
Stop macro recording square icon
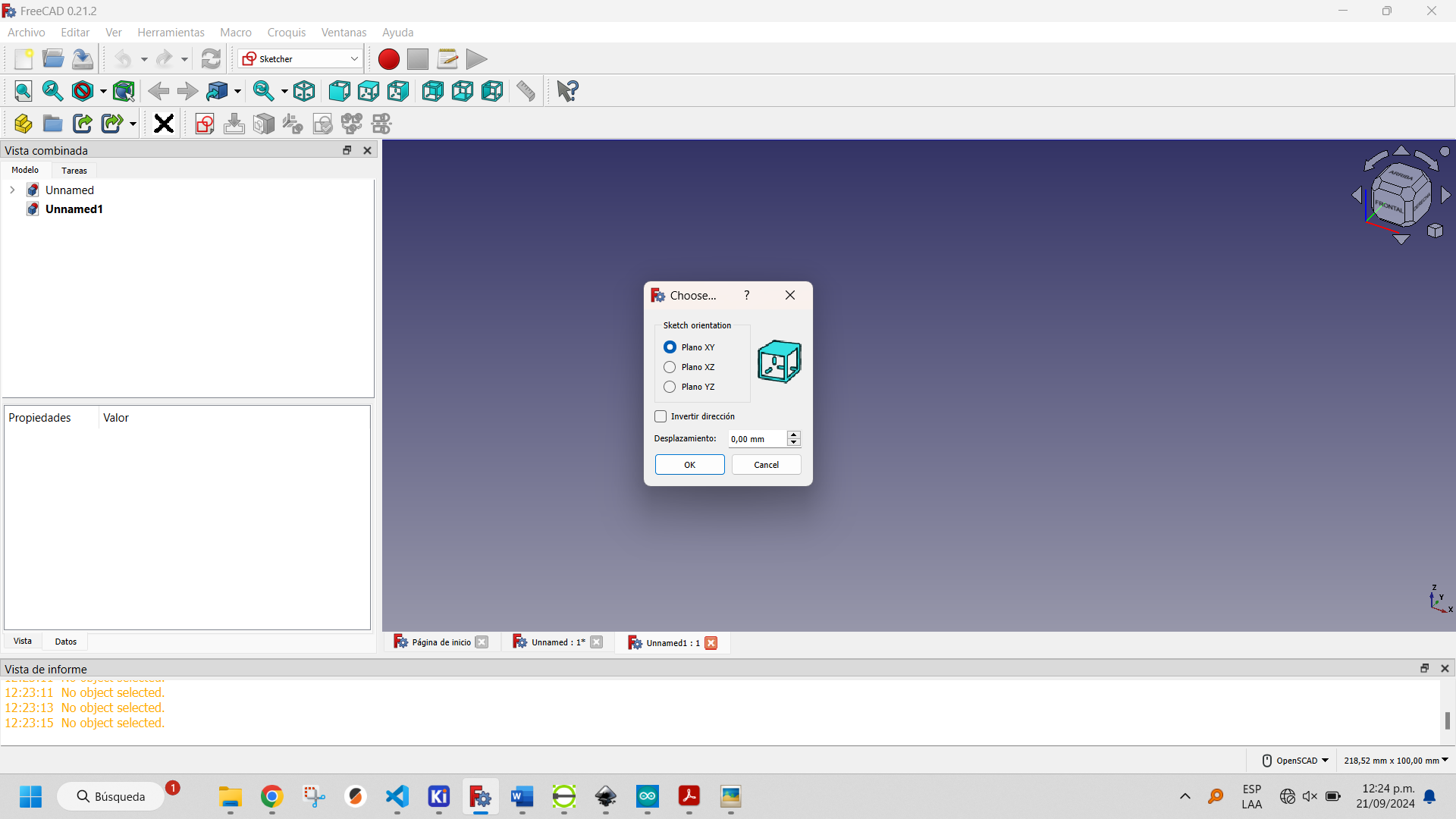point(418,59)
